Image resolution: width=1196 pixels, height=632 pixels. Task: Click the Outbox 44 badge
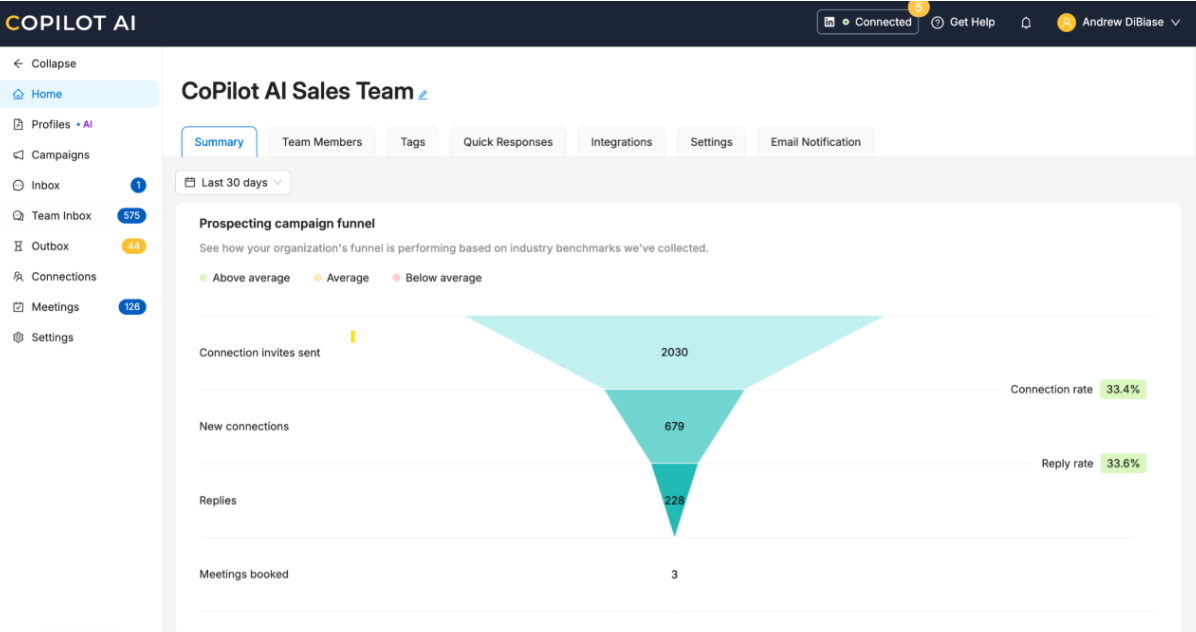pyautogui.click(x=133, y=246)
